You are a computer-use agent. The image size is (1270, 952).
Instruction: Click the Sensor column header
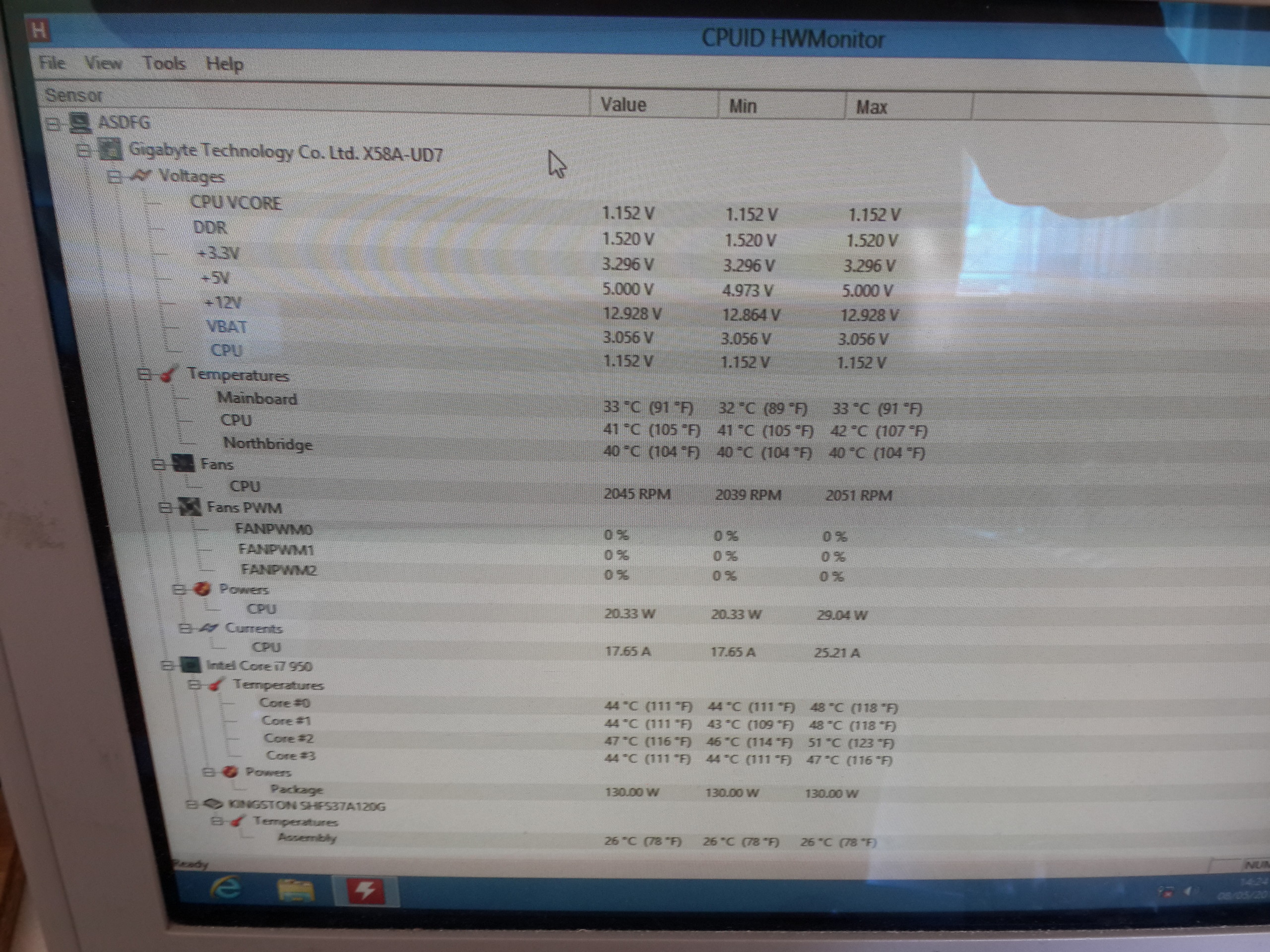[x=315, y=100]
